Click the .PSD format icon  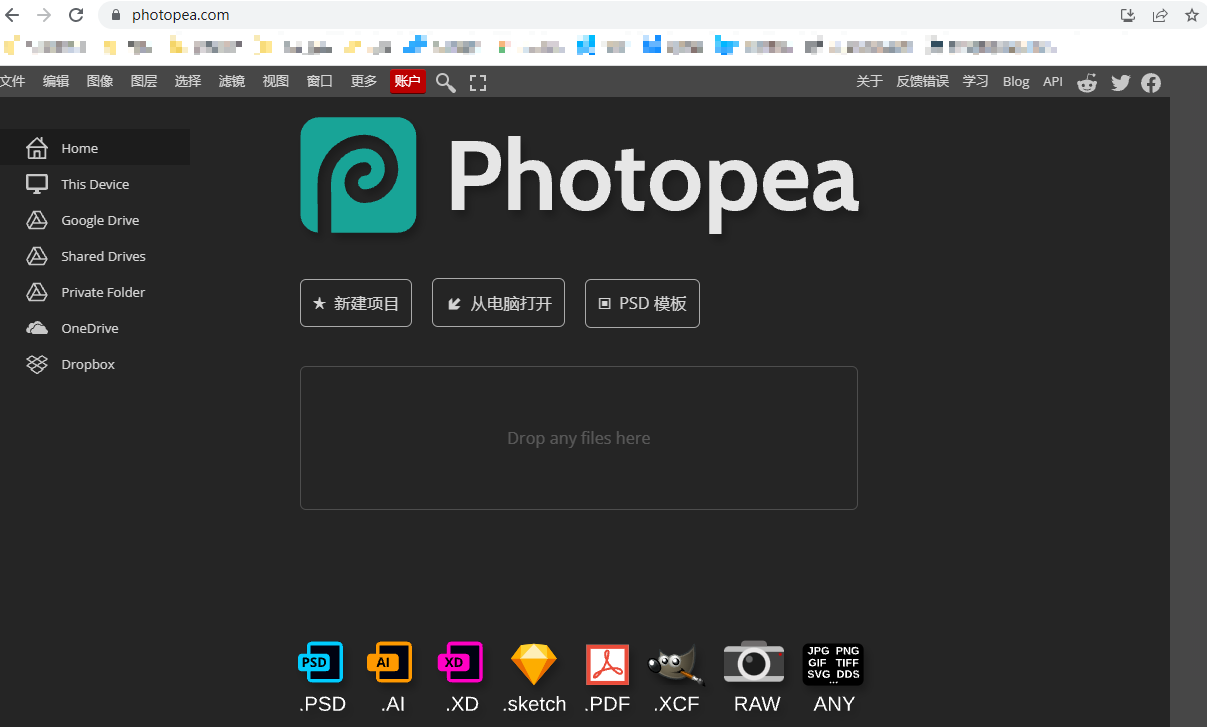coord(321,662)
